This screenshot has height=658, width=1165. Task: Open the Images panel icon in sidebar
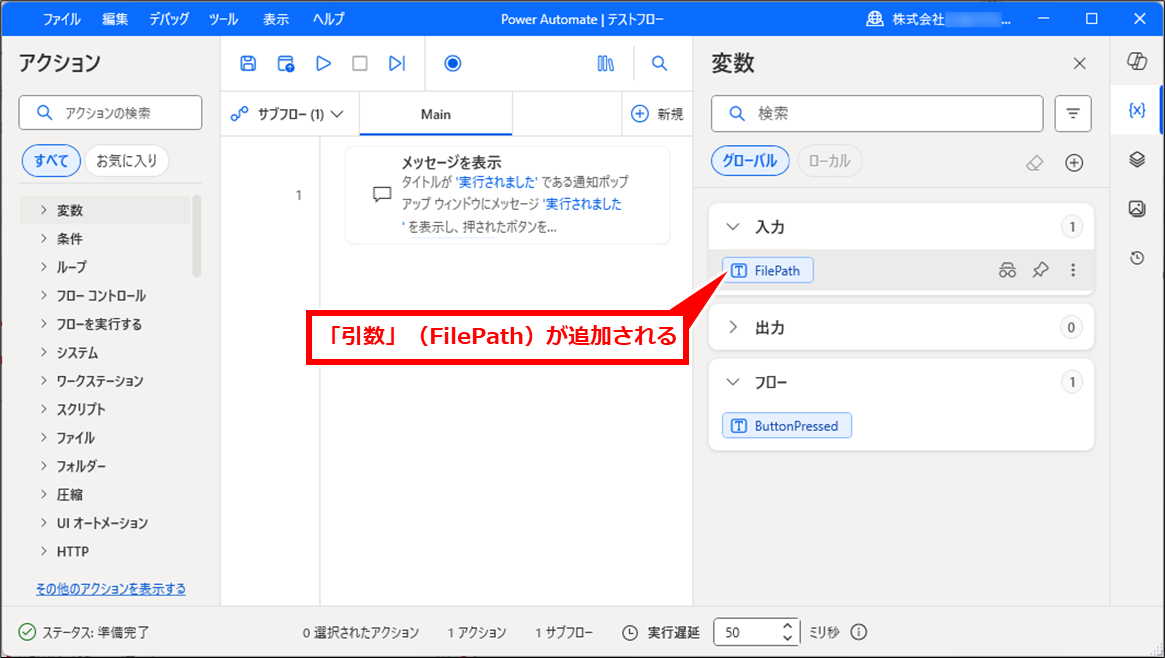[x=1136, y=209]
